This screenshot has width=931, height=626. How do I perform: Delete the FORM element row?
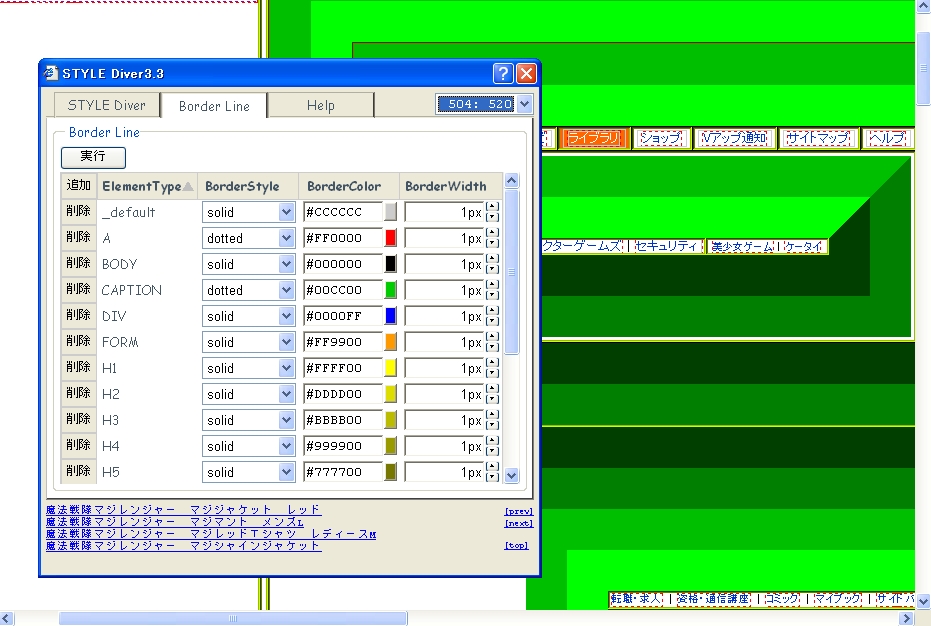tap(78, 342)
